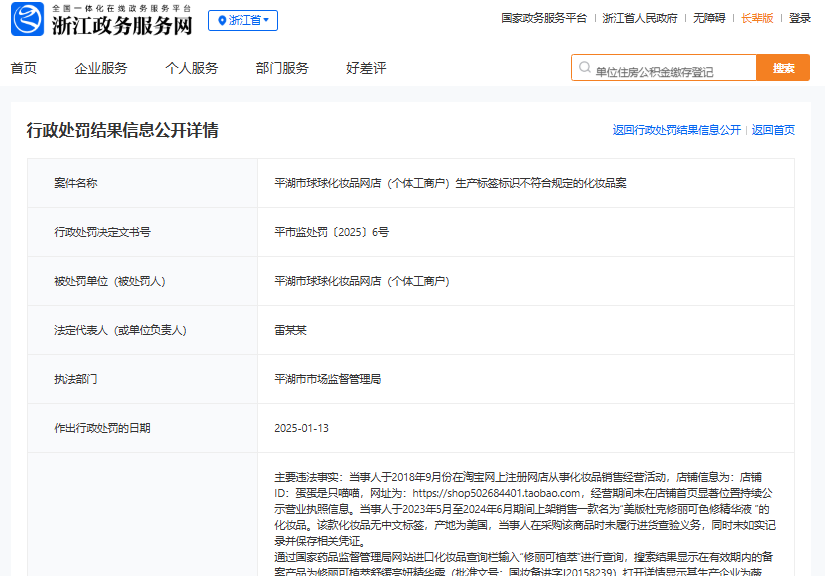Viewport: 825px width, 576px height.
Task: Click the 返回首页 link
Action: coord(773,130)
